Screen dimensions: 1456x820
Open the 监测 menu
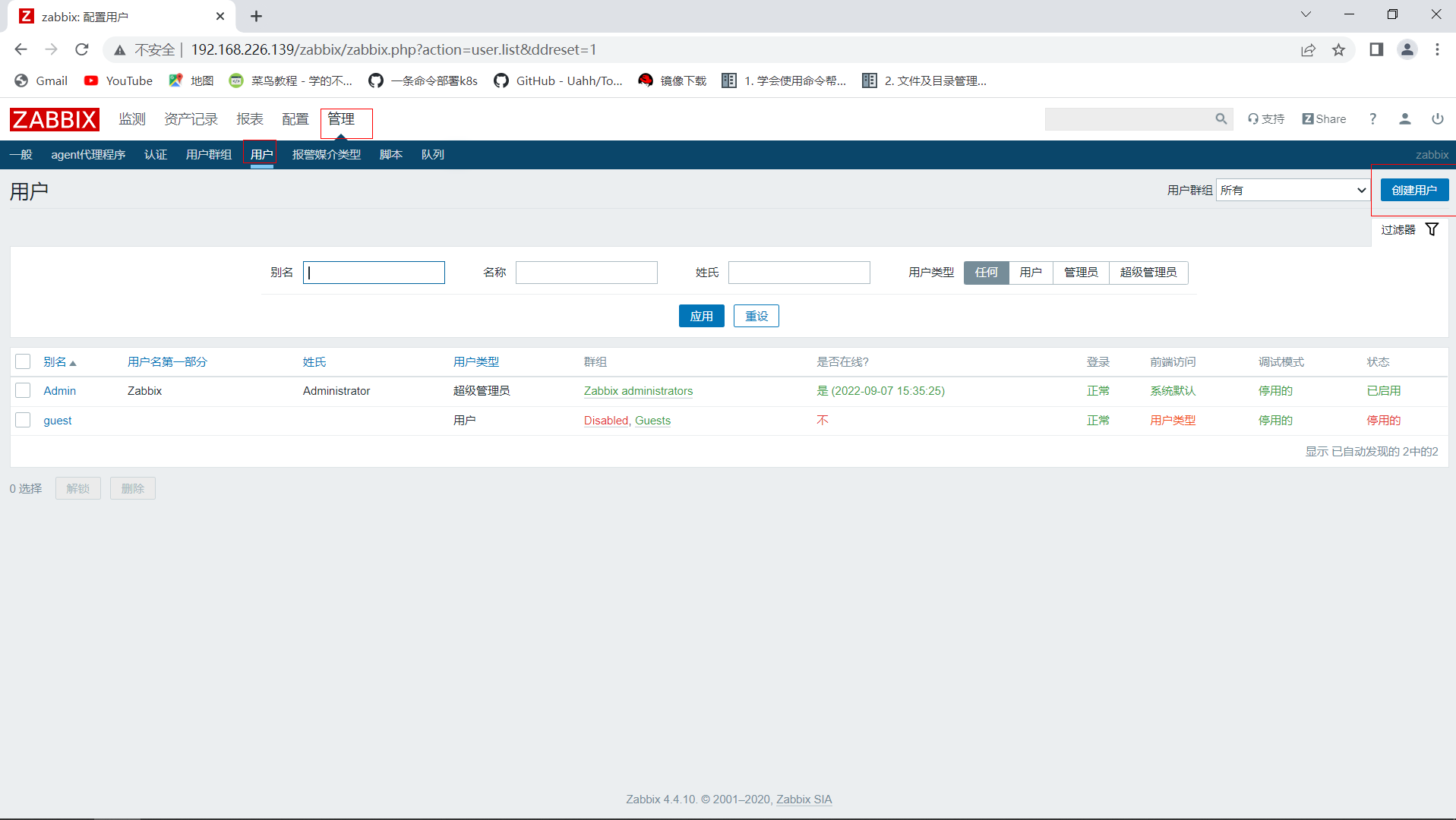pyautogui.click(x=132, y=119)
